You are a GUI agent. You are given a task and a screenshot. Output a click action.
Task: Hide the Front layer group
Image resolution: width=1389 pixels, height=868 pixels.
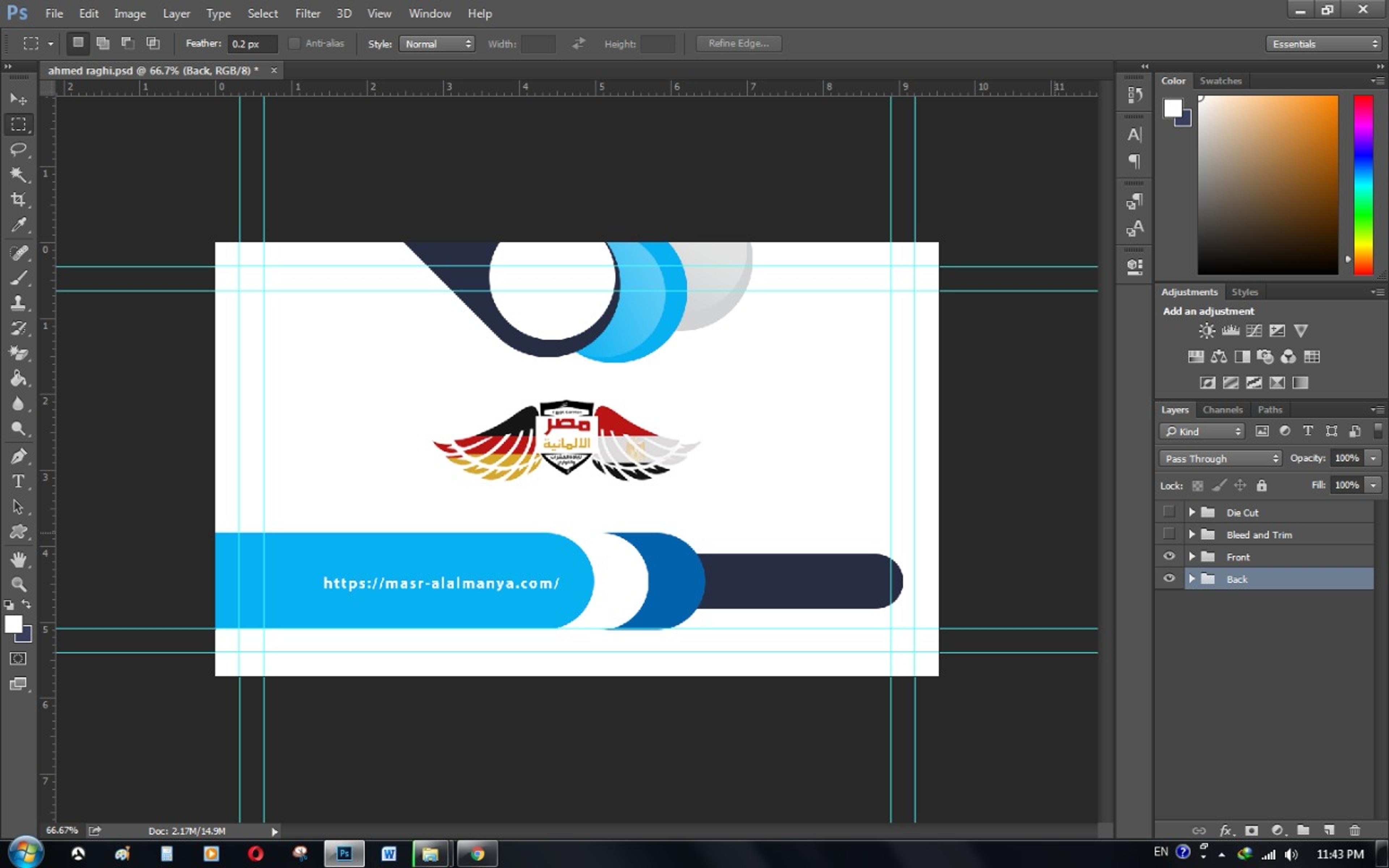coord(1169,556)
